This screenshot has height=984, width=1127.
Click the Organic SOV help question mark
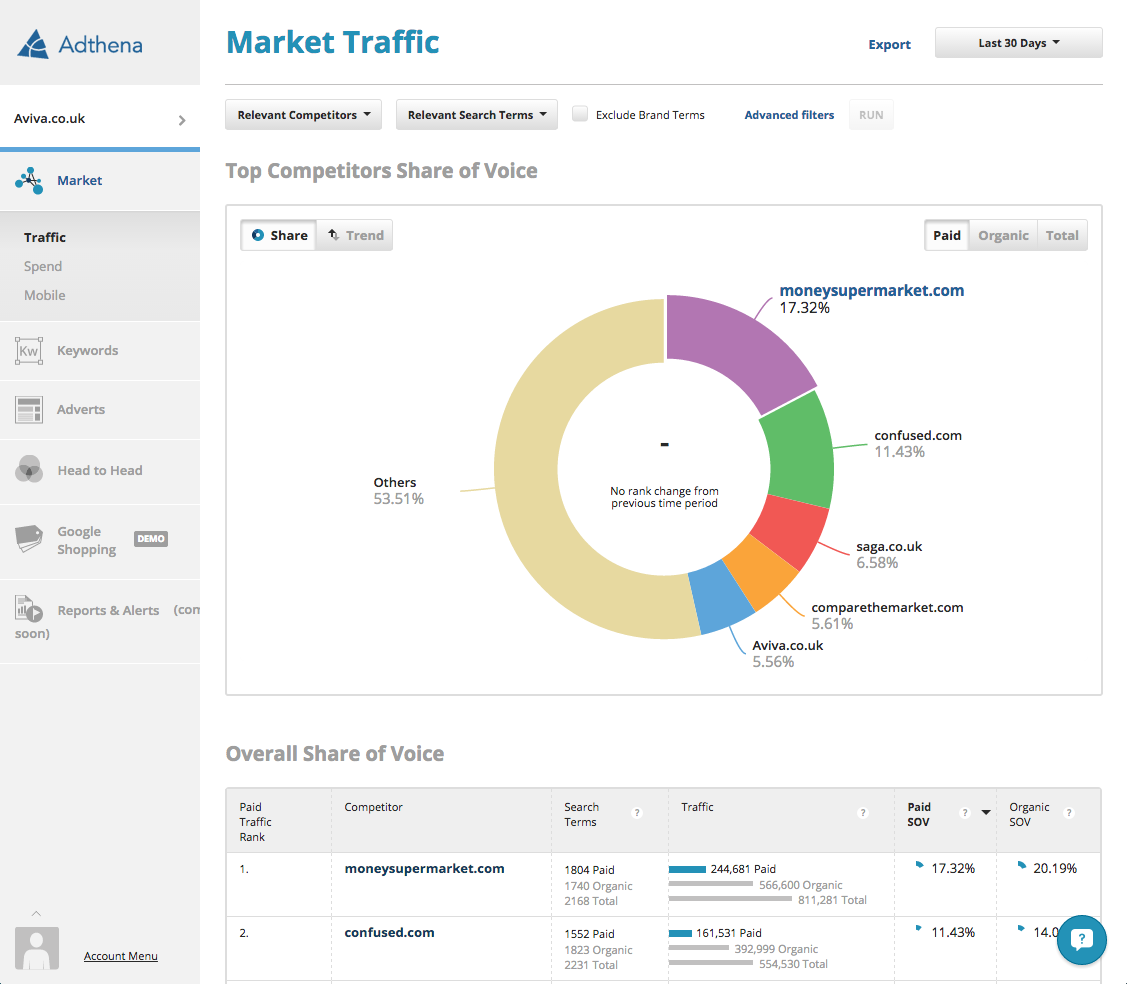tap(1069, 813)
